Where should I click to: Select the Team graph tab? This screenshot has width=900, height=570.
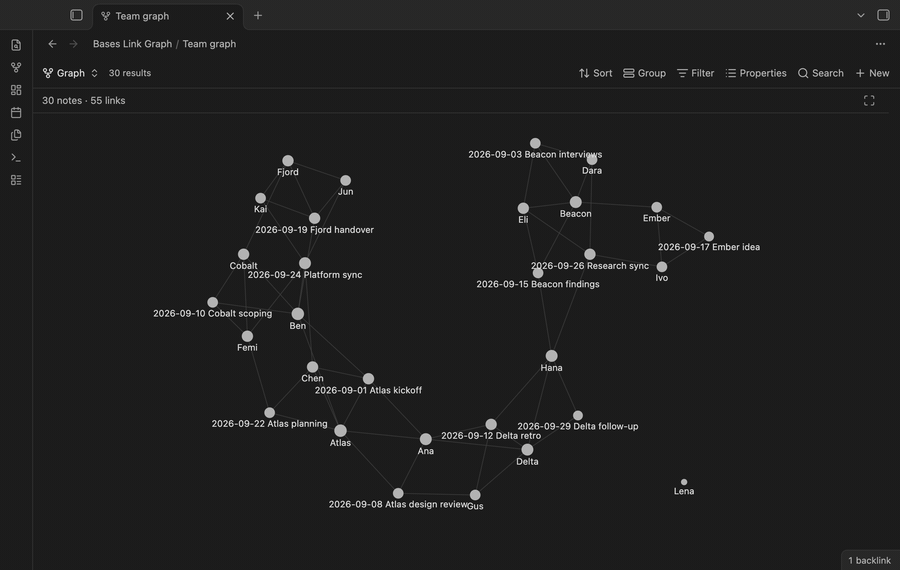[168, 16]
